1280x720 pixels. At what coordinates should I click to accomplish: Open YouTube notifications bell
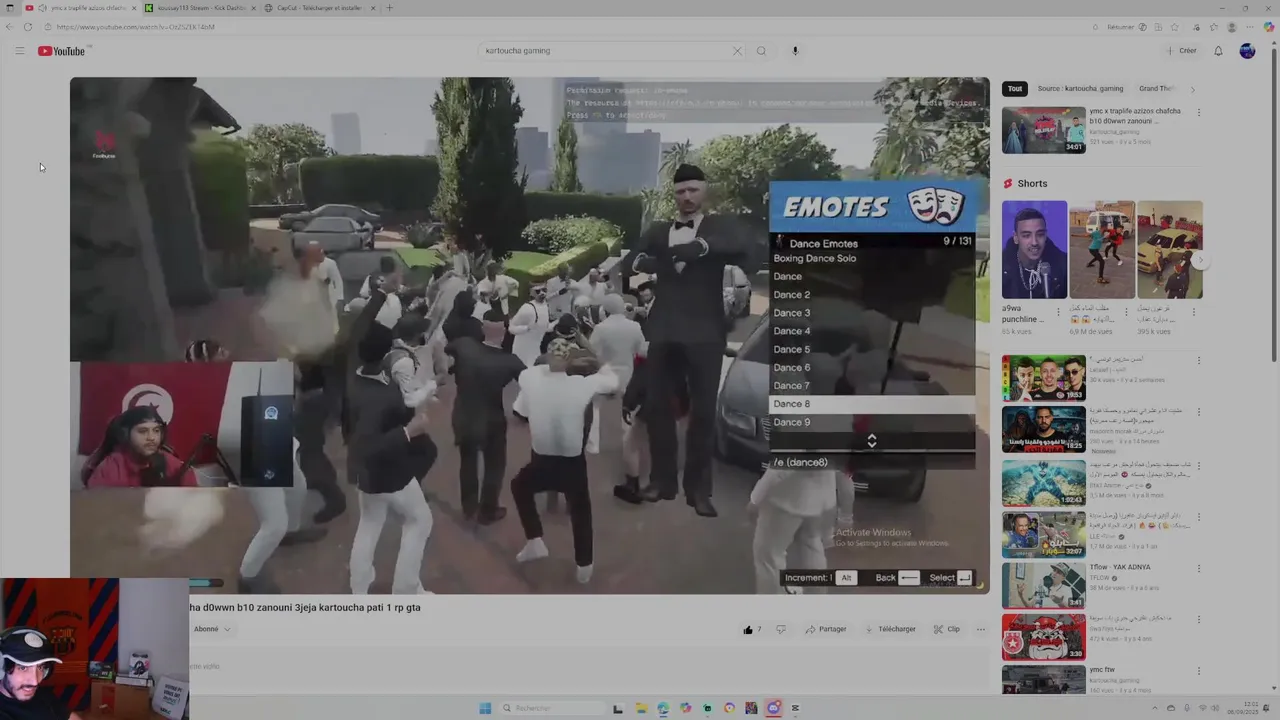point(1218,51)
